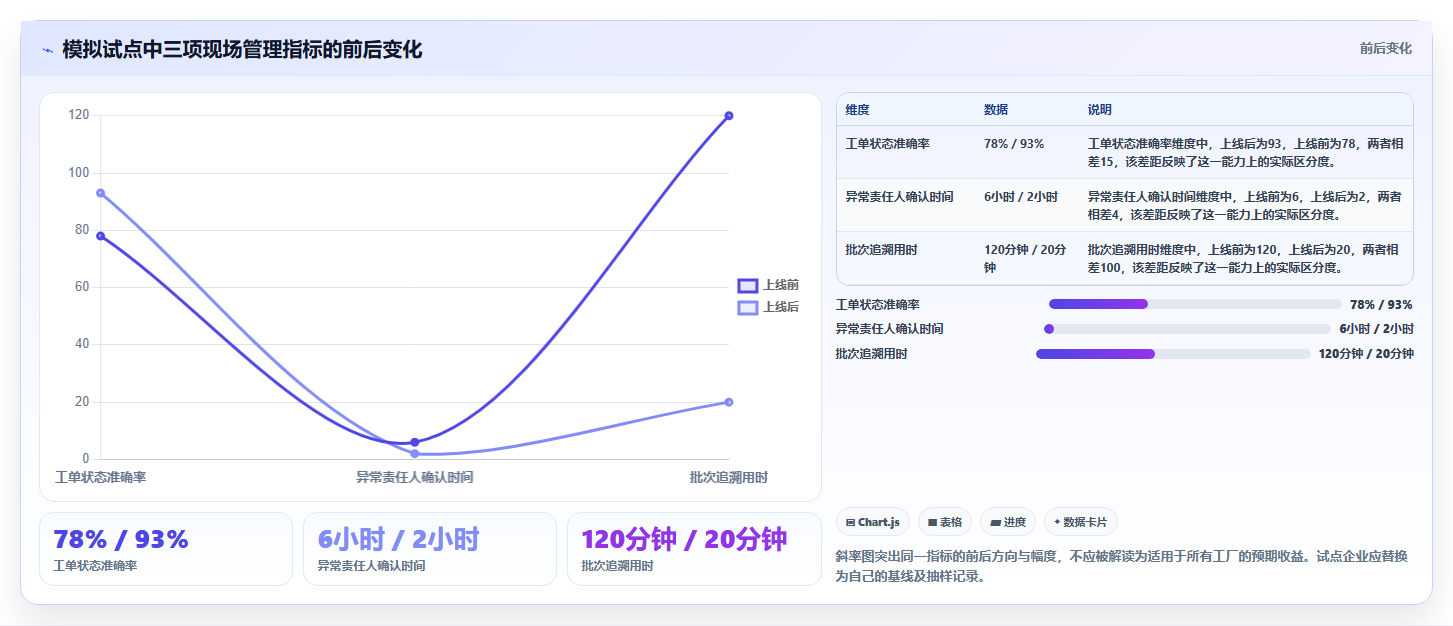The image size is (1453, 626).
Task: Click the 120分钟 / 20分钟 table cell
Action: click(1025, 258)
